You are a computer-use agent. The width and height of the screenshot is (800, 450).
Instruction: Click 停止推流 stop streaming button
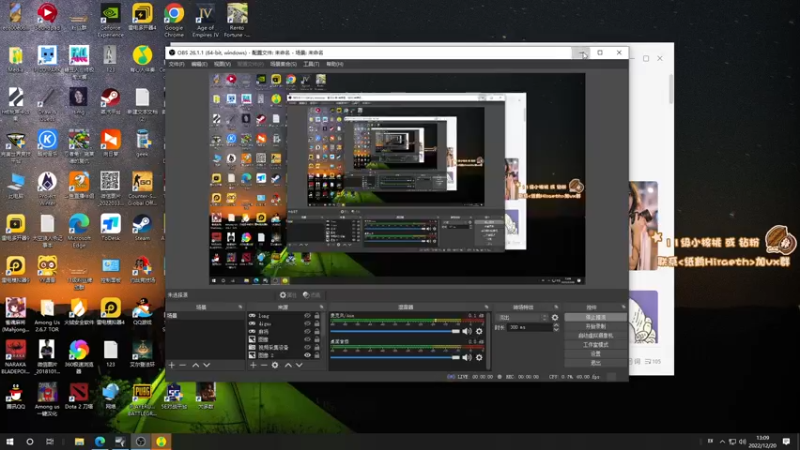595,317
